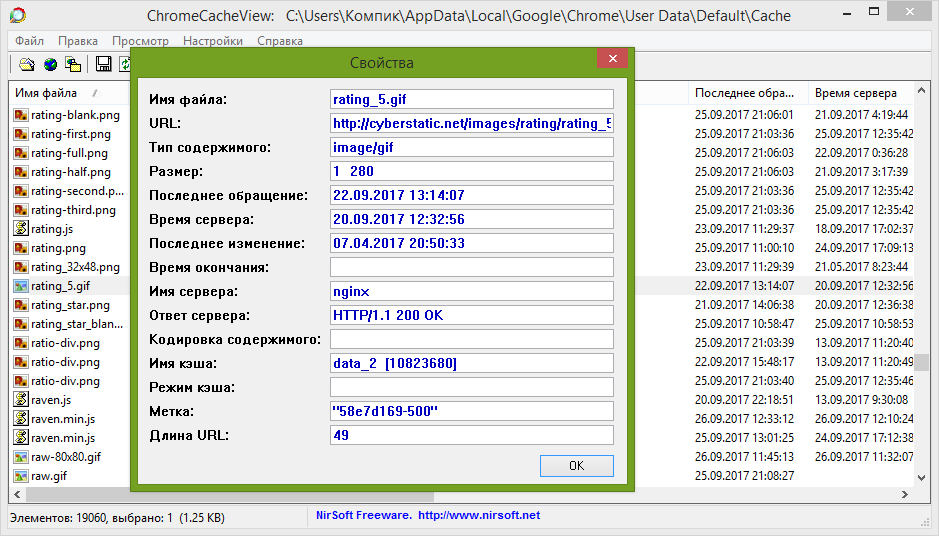Click the floppy disk save toolbar icon
939x536 pixels.
coord(103,65)
